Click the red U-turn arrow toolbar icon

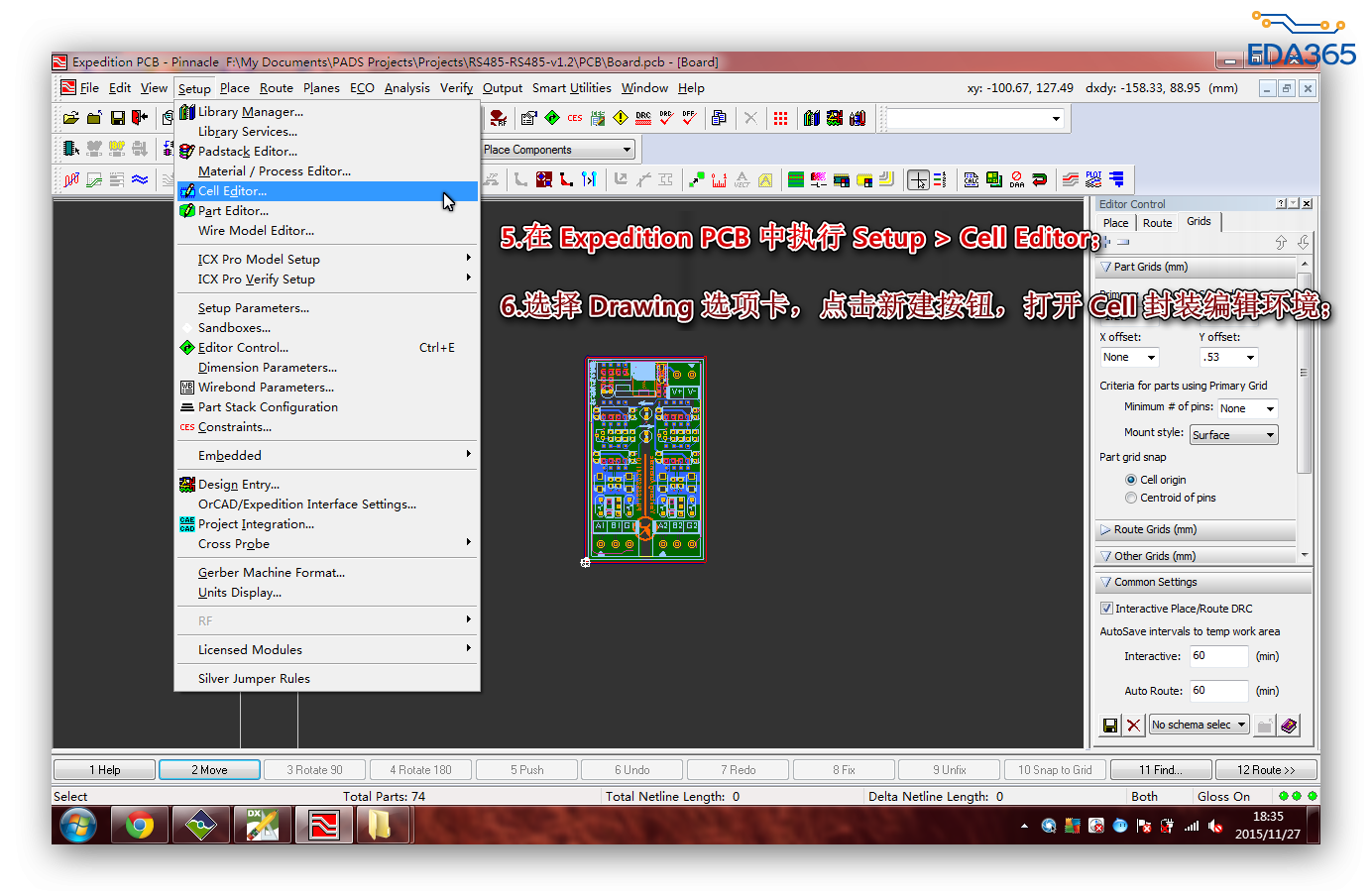click(x=1040, y=179)
